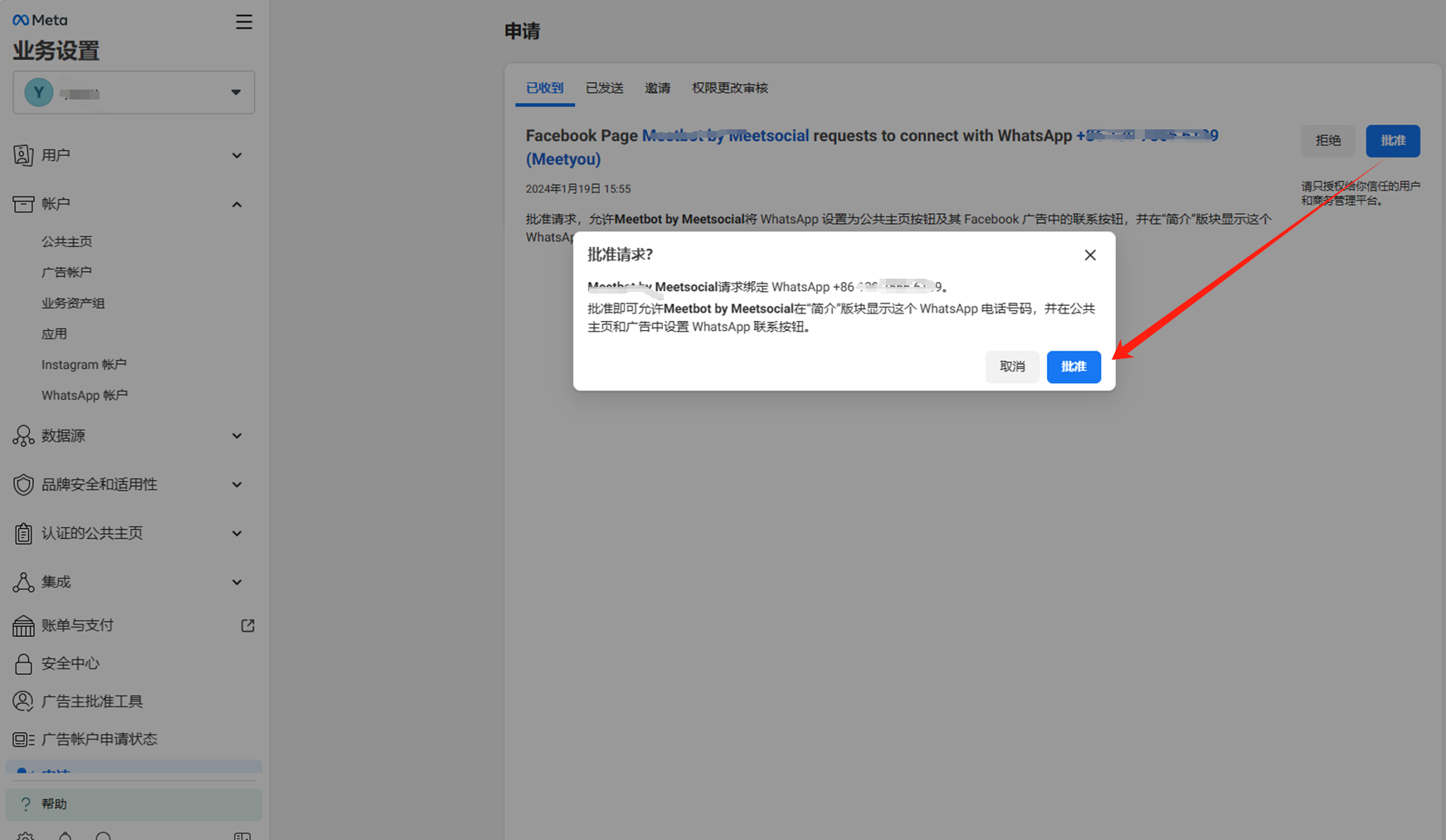
Task: Click the 广告帐户申请状态 icon
Action: tap(23, 739)
